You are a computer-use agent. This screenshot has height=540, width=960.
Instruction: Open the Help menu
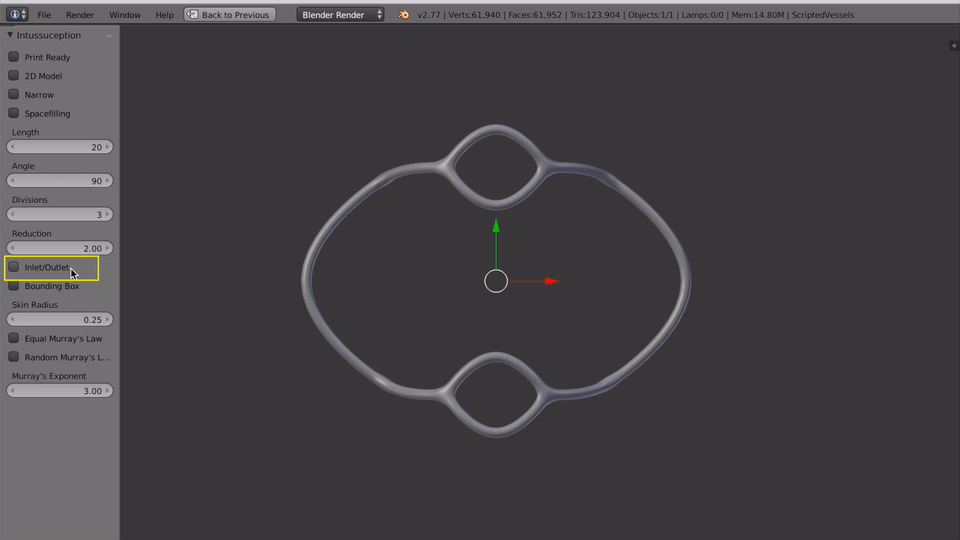[x=164, y=14]
